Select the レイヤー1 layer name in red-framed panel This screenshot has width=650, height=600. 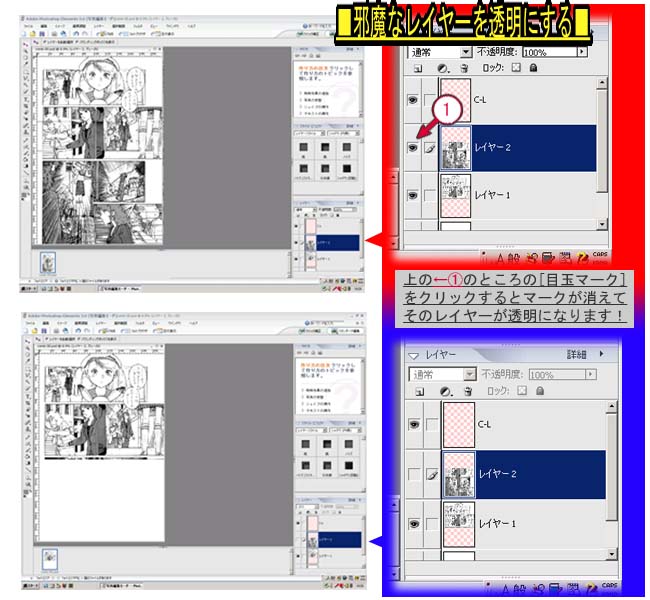[492, 195]
